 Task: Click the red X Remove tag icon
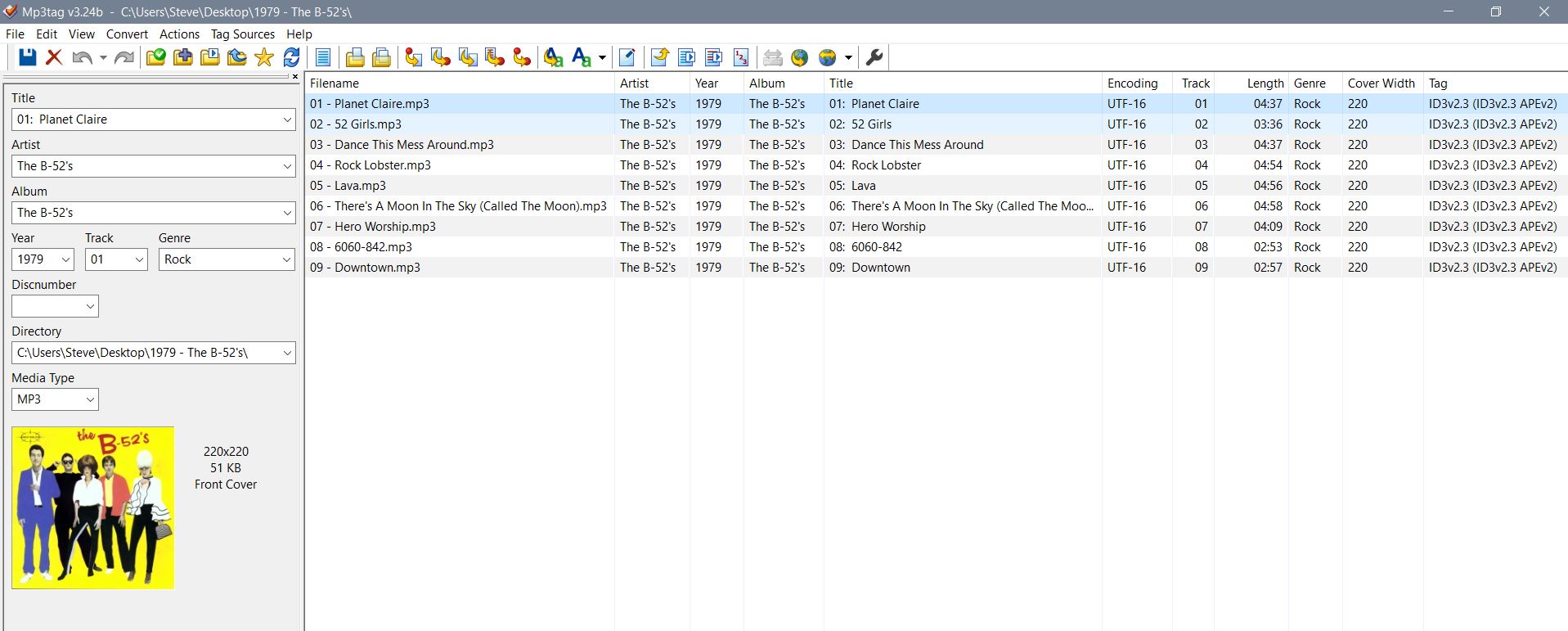(x=54, y=57)
